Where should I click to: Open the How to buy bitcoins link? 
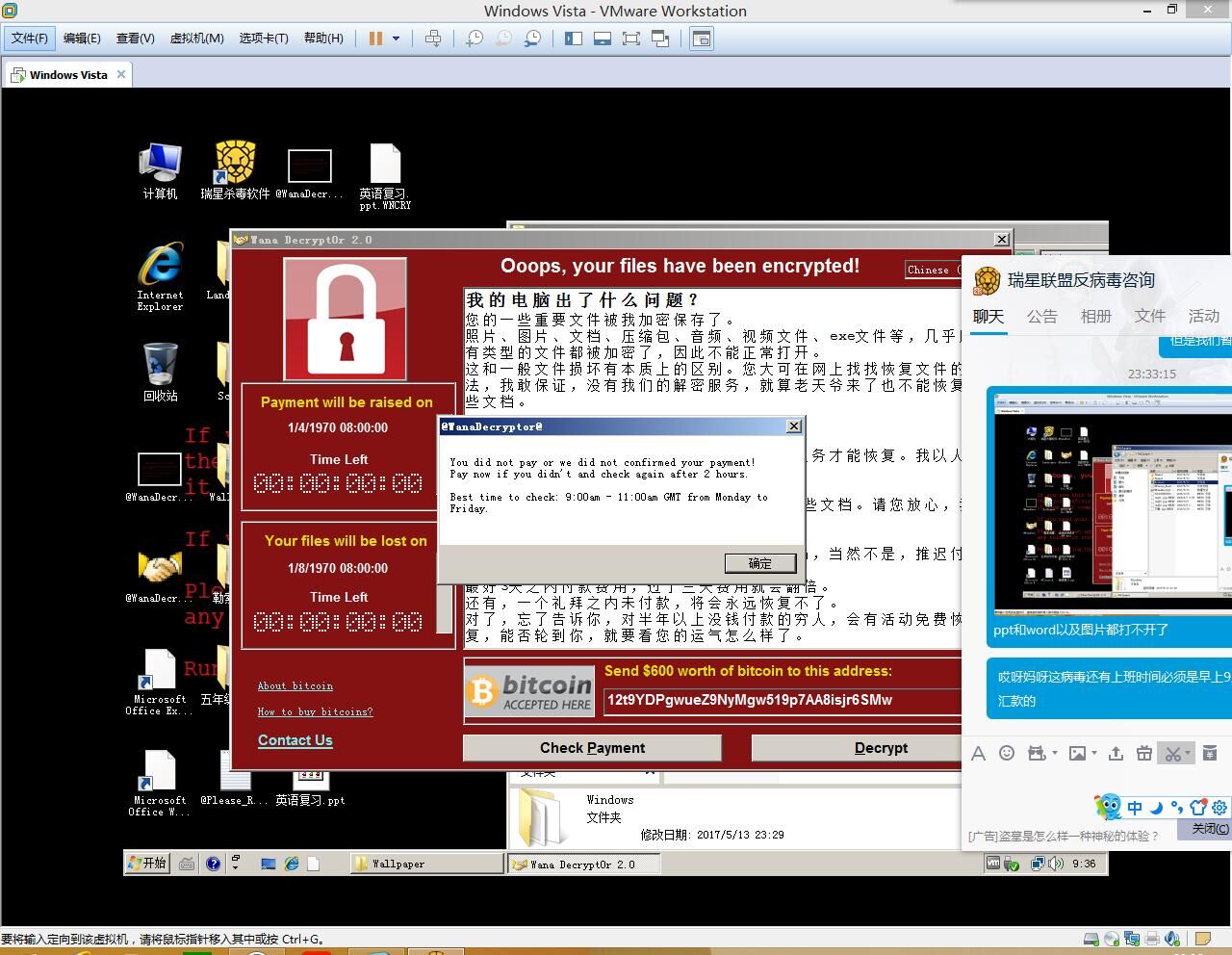pos(315,711)
